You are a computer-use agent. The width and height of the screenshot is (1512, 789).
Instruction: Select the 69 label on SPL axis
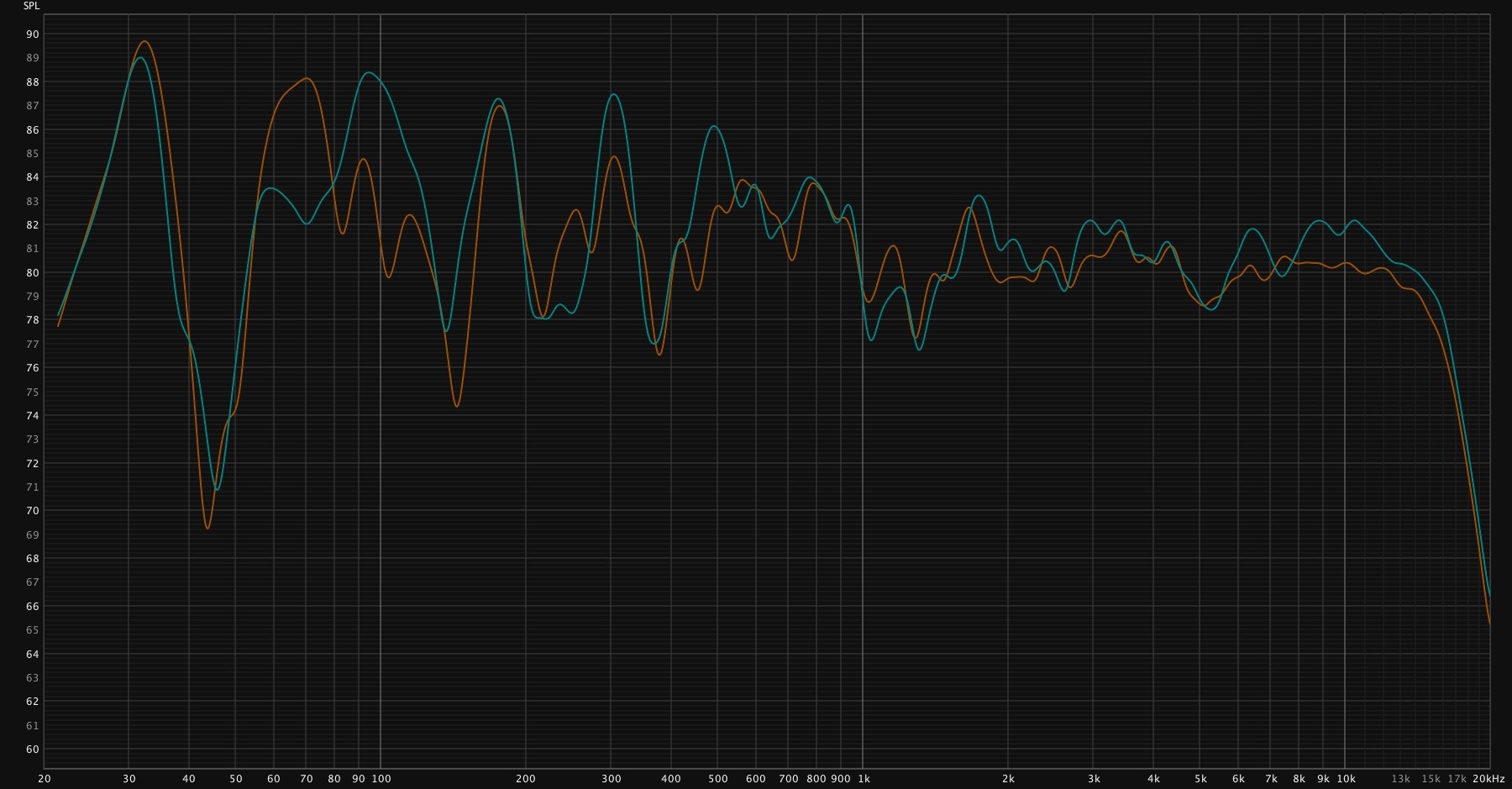pos(33,535)
